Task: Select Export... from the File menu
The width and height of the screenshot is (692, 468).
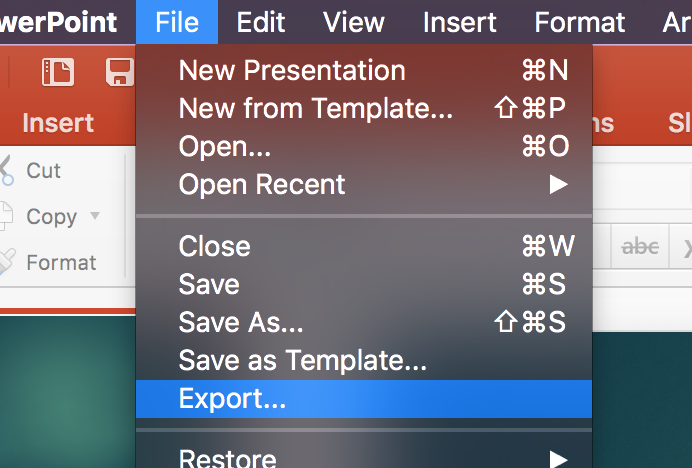Action: (364, 399)
